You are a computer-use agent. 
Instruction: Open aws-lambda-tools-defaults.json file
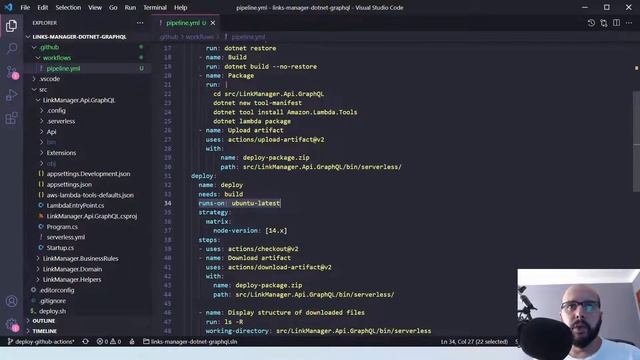pyautogui.click(x=90, y=195)
